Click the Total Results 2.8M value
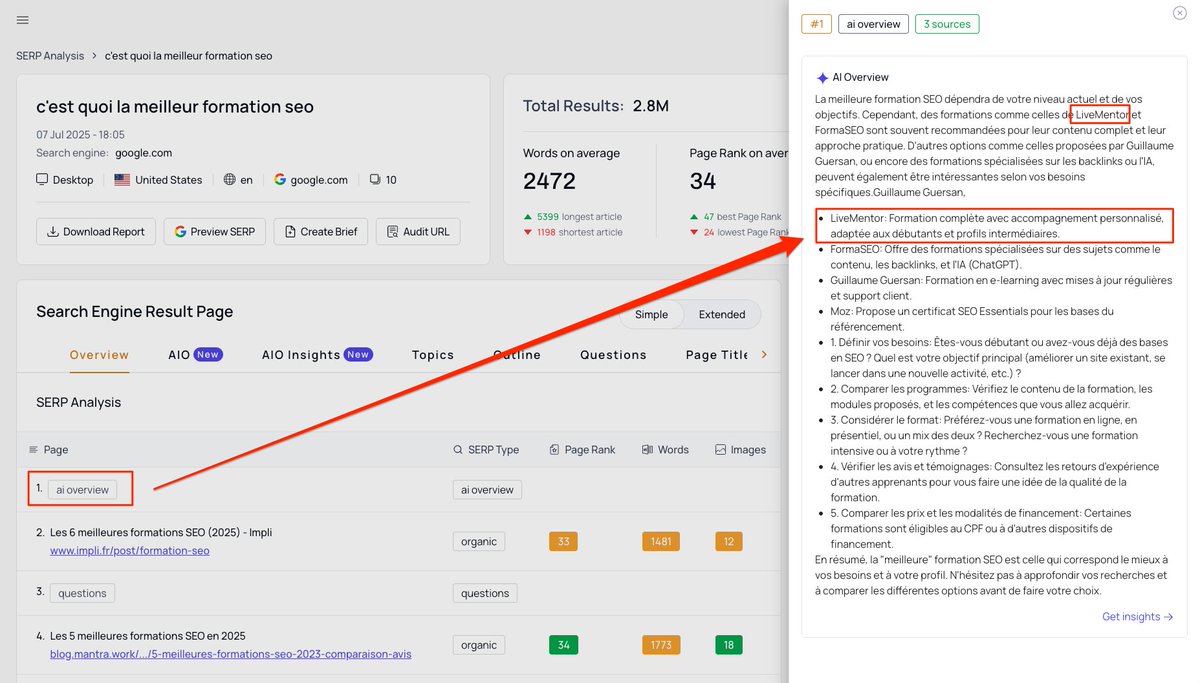This screenshot has height=683, width=1200. tap(650, 106)
